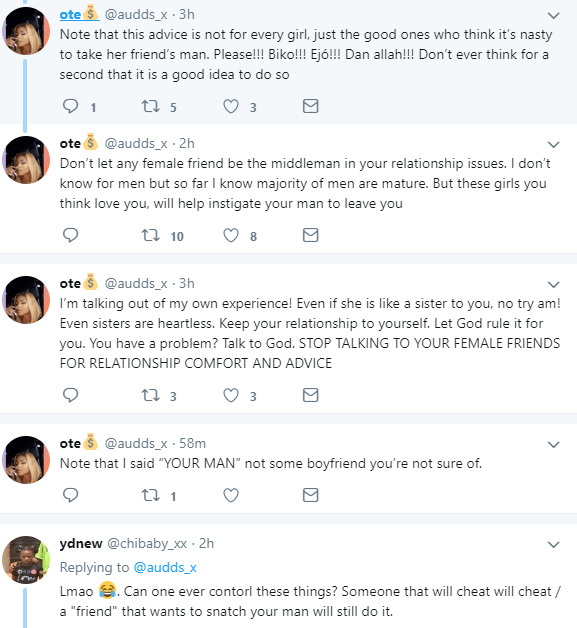Like the 'talking out of my own experience' tweet

point(231,395)
